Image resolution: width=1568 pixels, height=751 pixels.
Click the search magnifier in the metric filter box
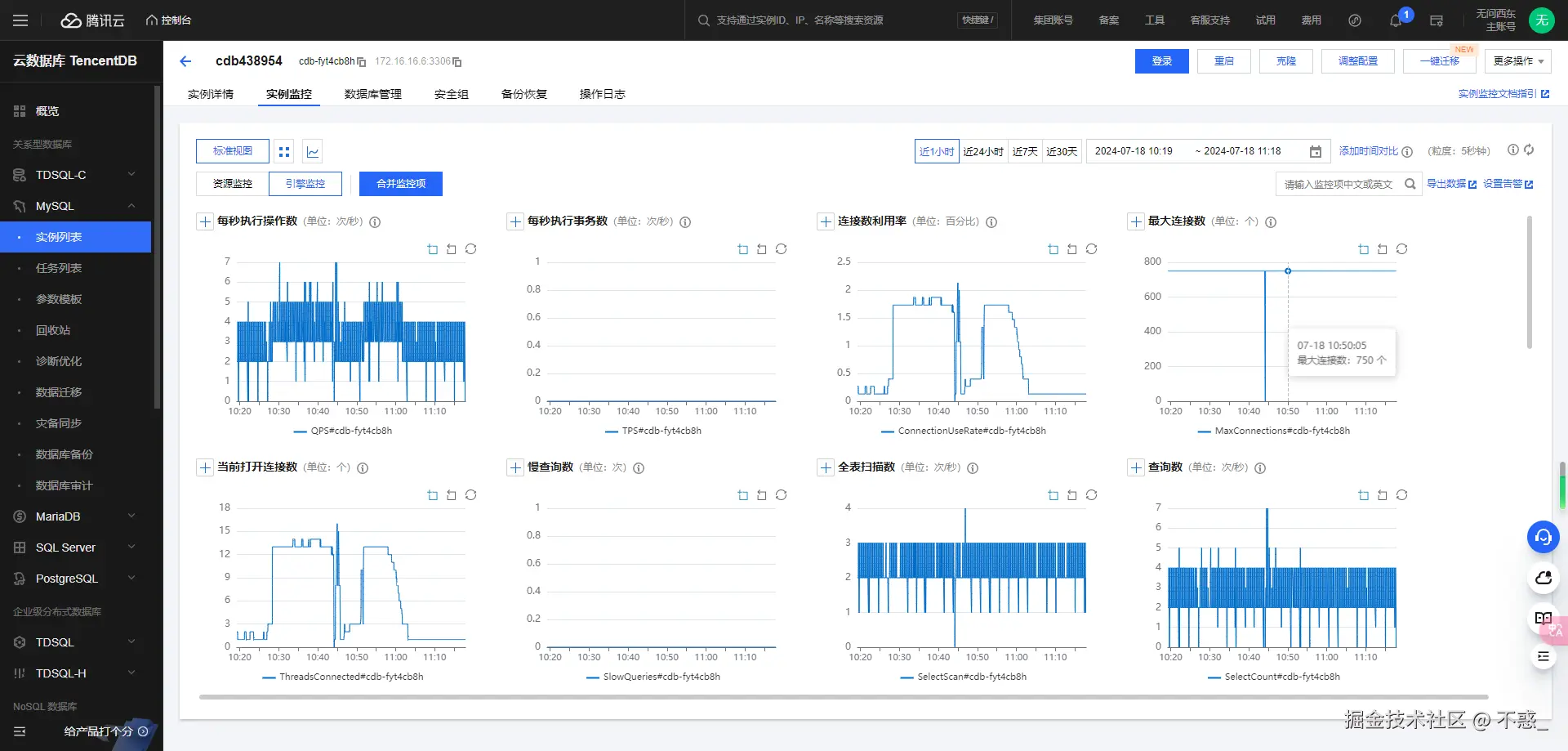(x=1410, y=184)
